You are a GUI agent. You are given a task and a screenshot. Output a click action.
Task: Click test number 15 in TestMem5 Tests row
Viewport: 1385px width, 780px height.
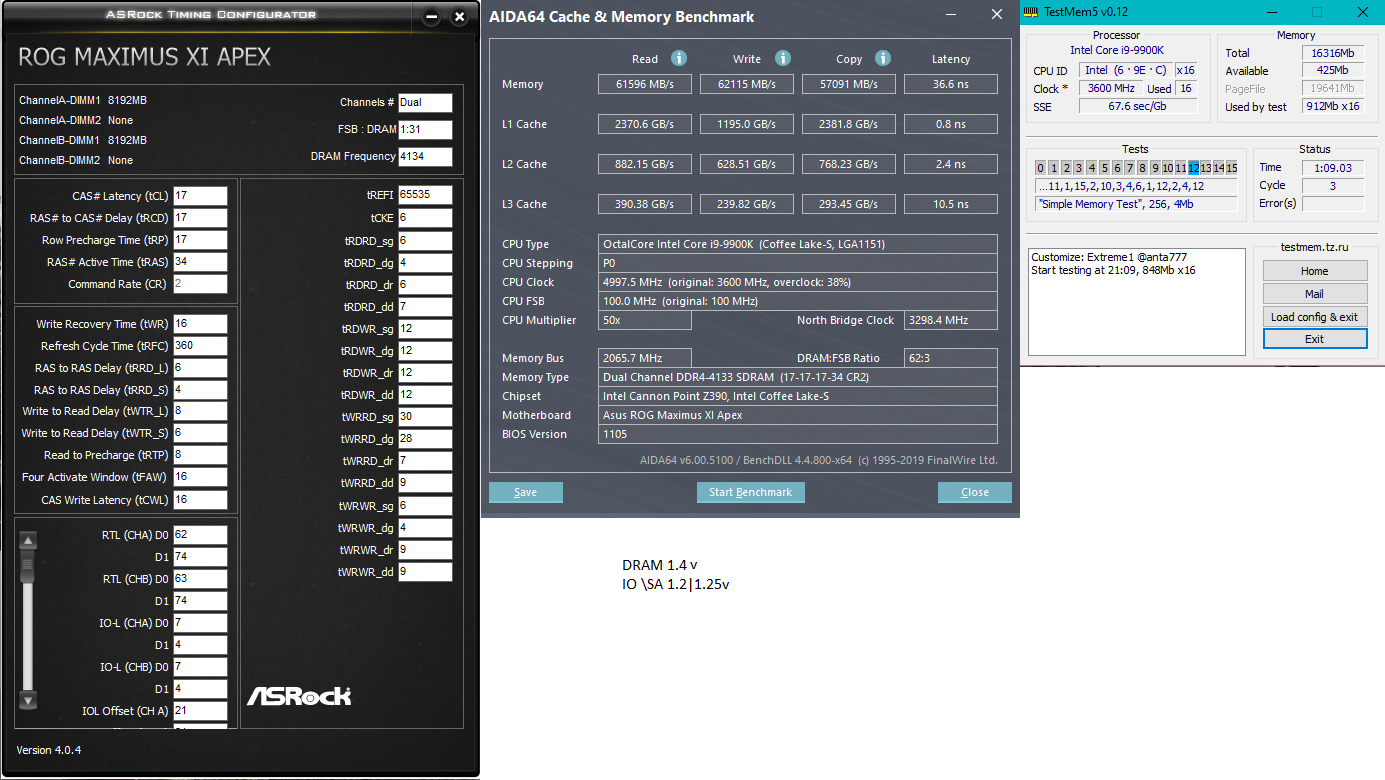tap(1232, 168)
